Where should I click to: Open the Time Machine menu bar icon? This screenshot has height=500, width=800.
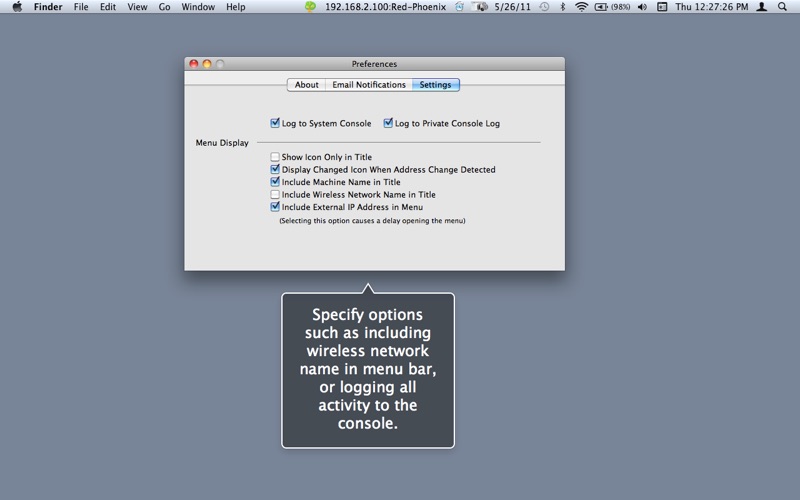click(545, 7)
